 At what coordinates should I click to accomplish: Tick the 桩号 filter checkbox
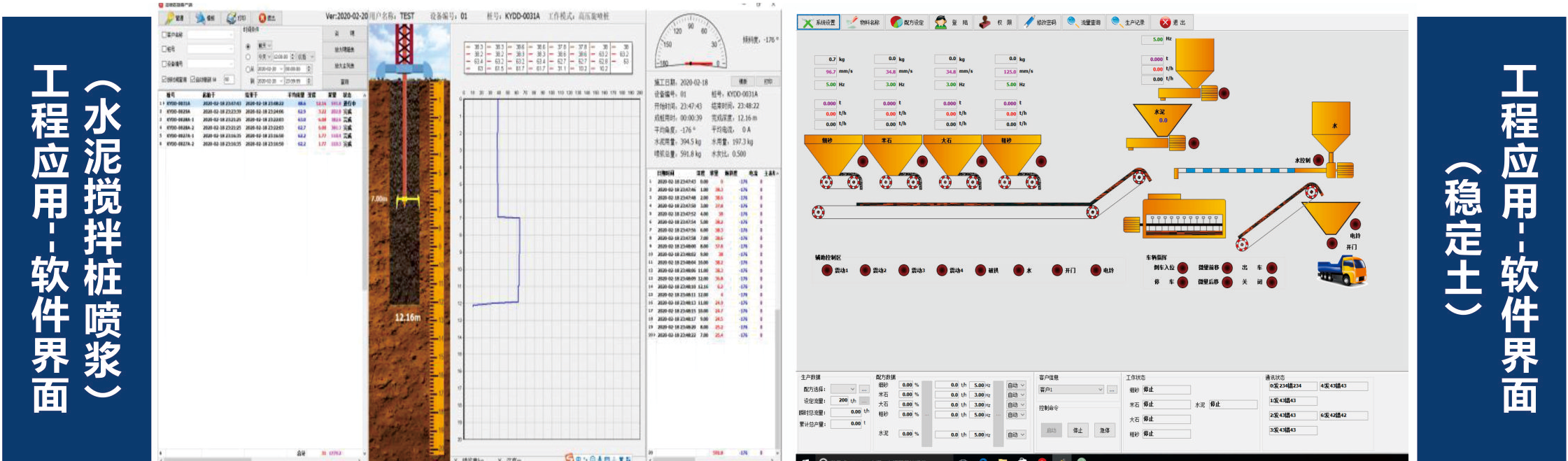point(165,49)
